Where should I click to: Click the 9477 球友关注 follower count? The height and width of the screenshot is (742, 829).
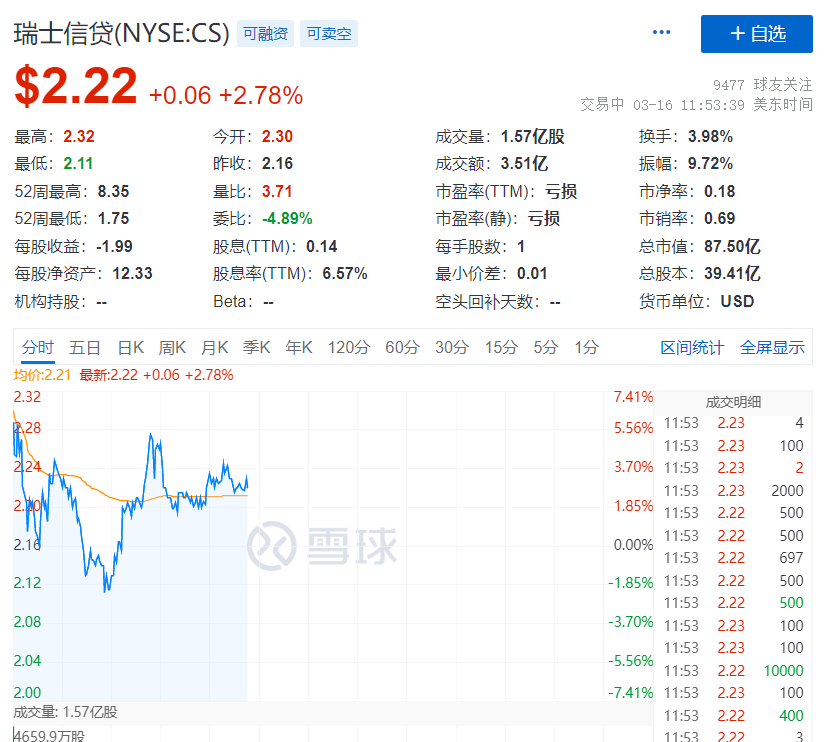[762, 85]
